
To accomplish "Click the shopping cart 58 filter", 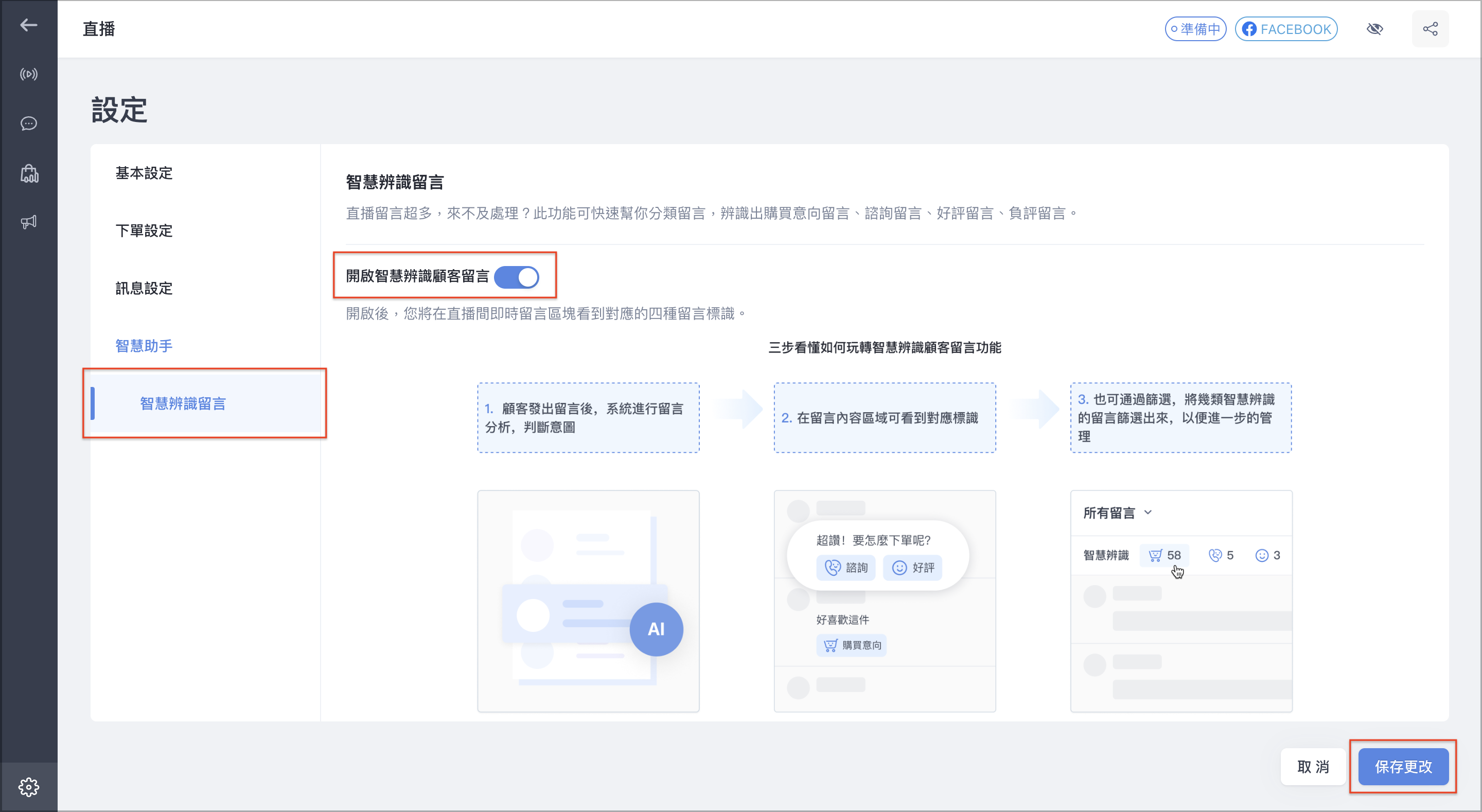I will pos(1165,555).
